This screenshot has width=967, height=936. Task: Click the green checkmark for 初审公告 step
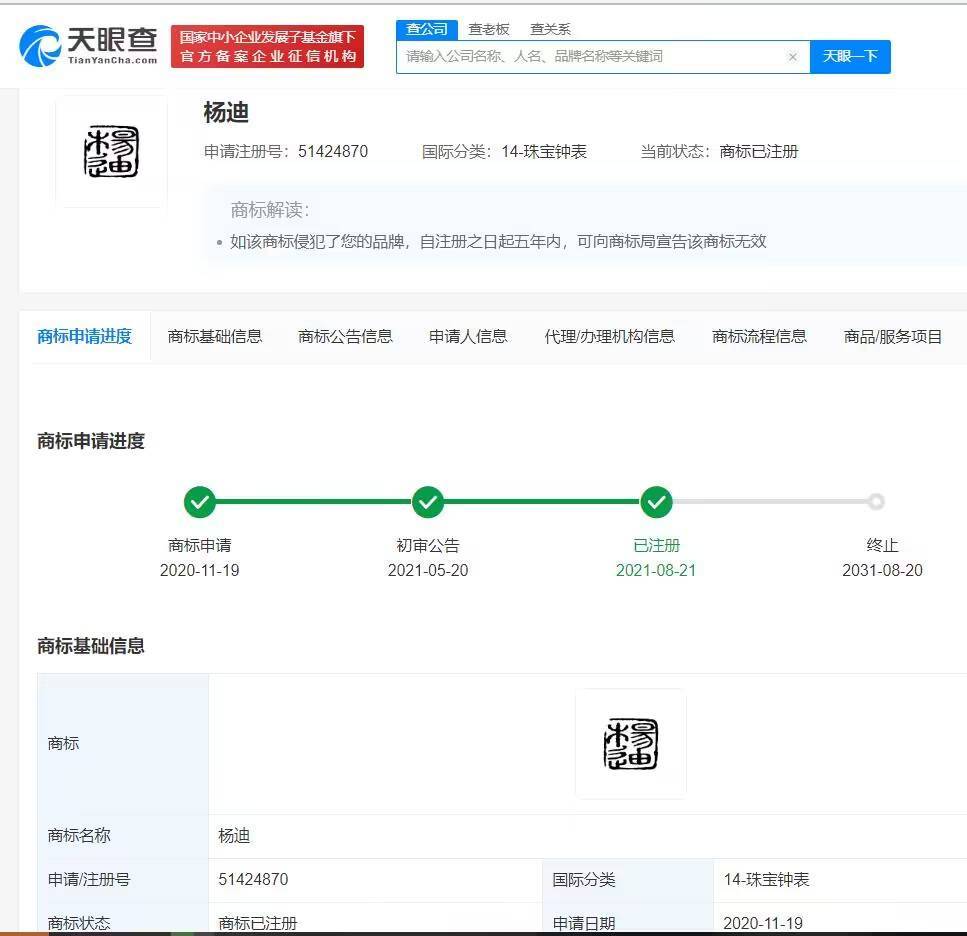[x=428, y=502]
